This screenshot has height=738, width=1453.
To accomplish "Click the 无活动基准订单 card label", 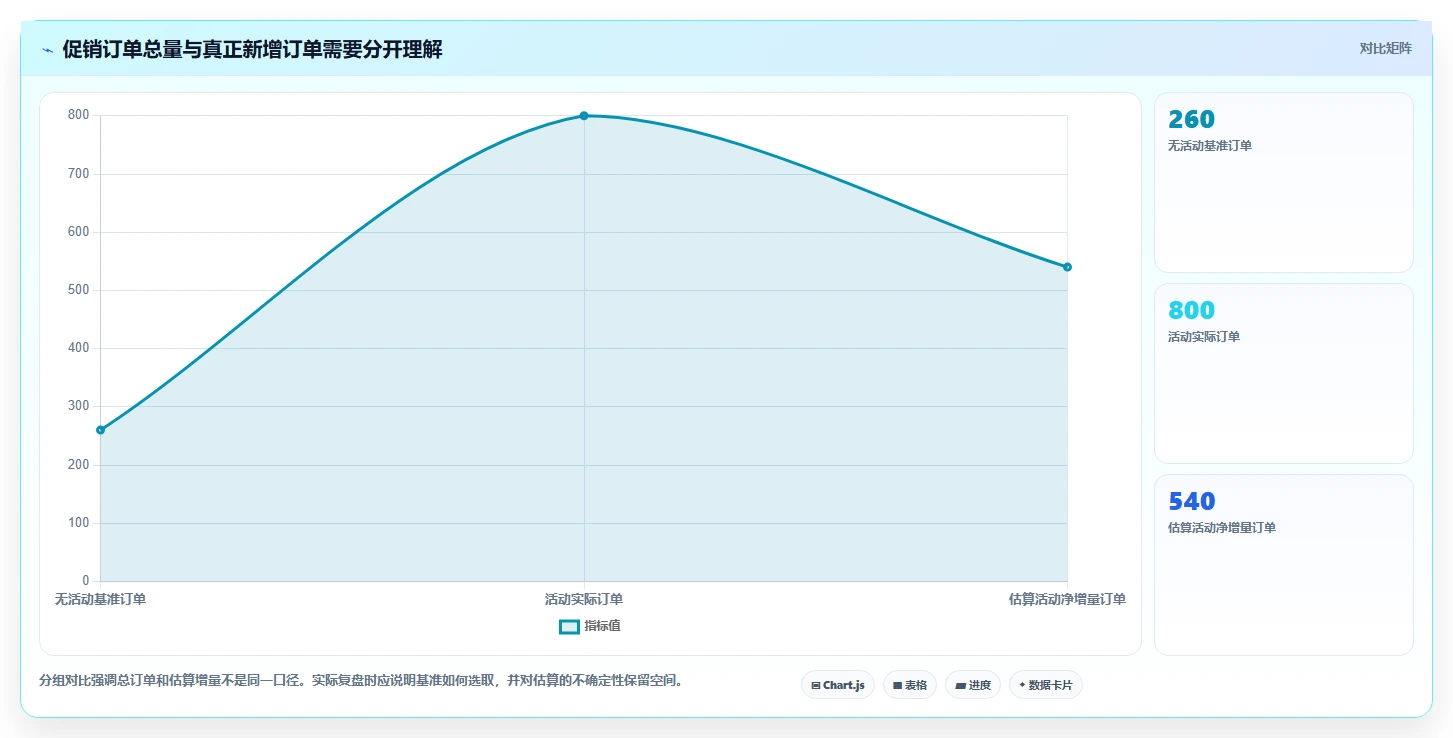I will click(x=1210, y=146).
